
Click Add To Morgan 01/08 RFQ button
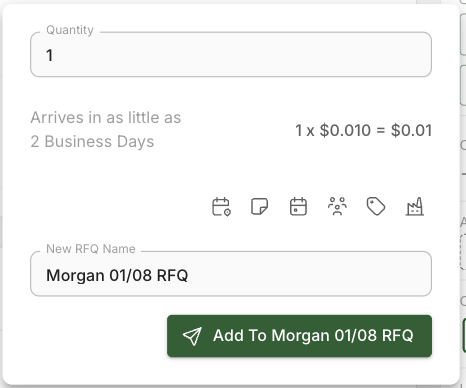[x=299, y=336]
